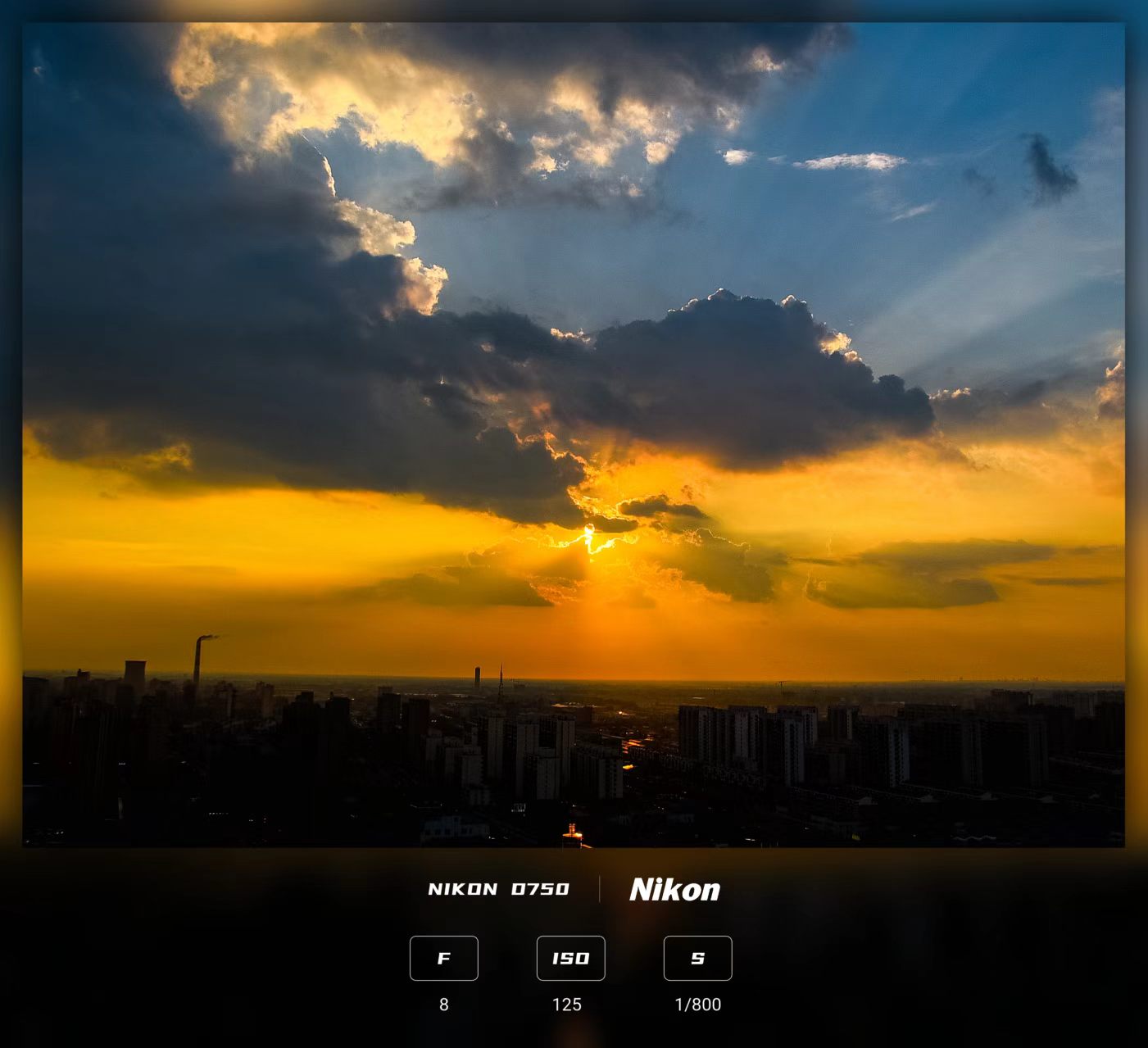Image resolution: width=1148 pixels, height=1048 pixels.
Task: Click the S shutter speed badge
Action: point(698,958)
